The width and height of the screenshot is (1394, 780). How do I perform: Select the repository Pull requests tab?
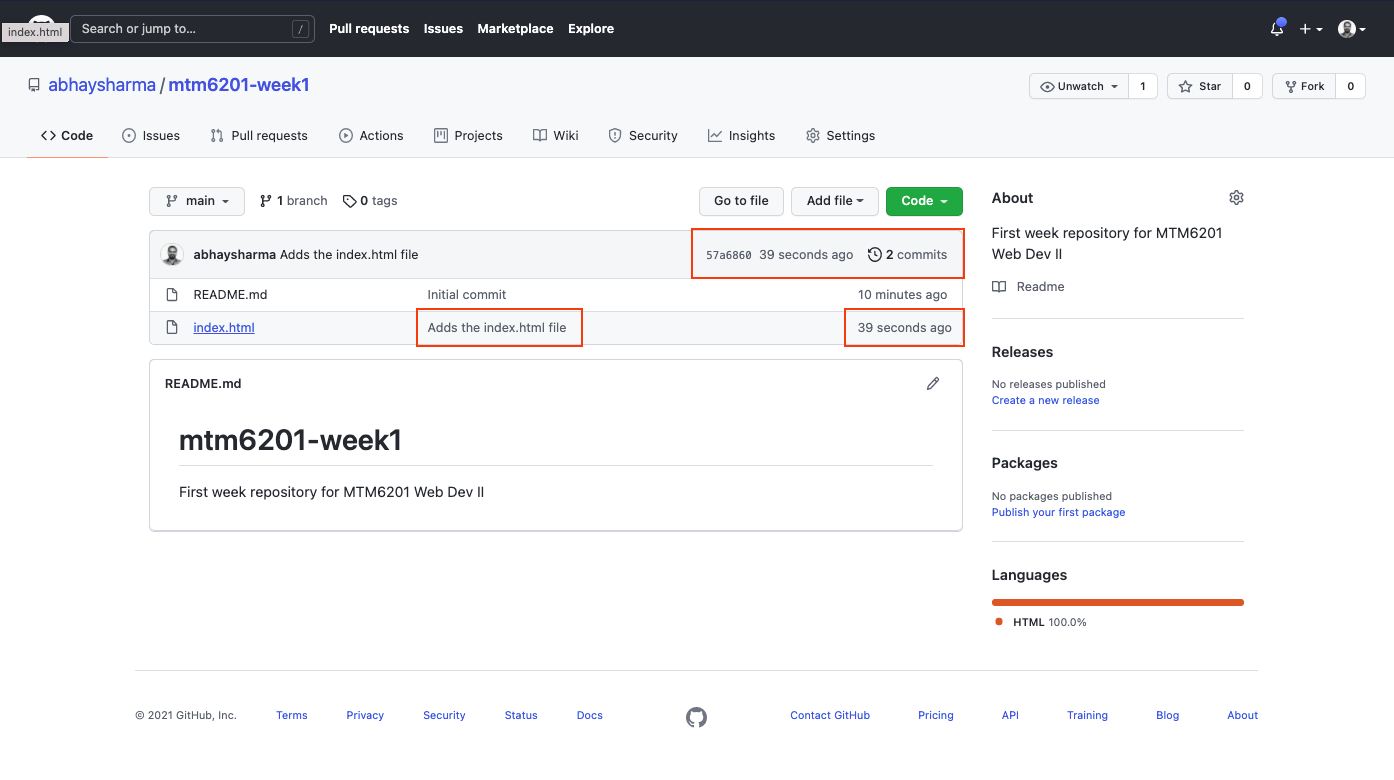click(259, 136)
